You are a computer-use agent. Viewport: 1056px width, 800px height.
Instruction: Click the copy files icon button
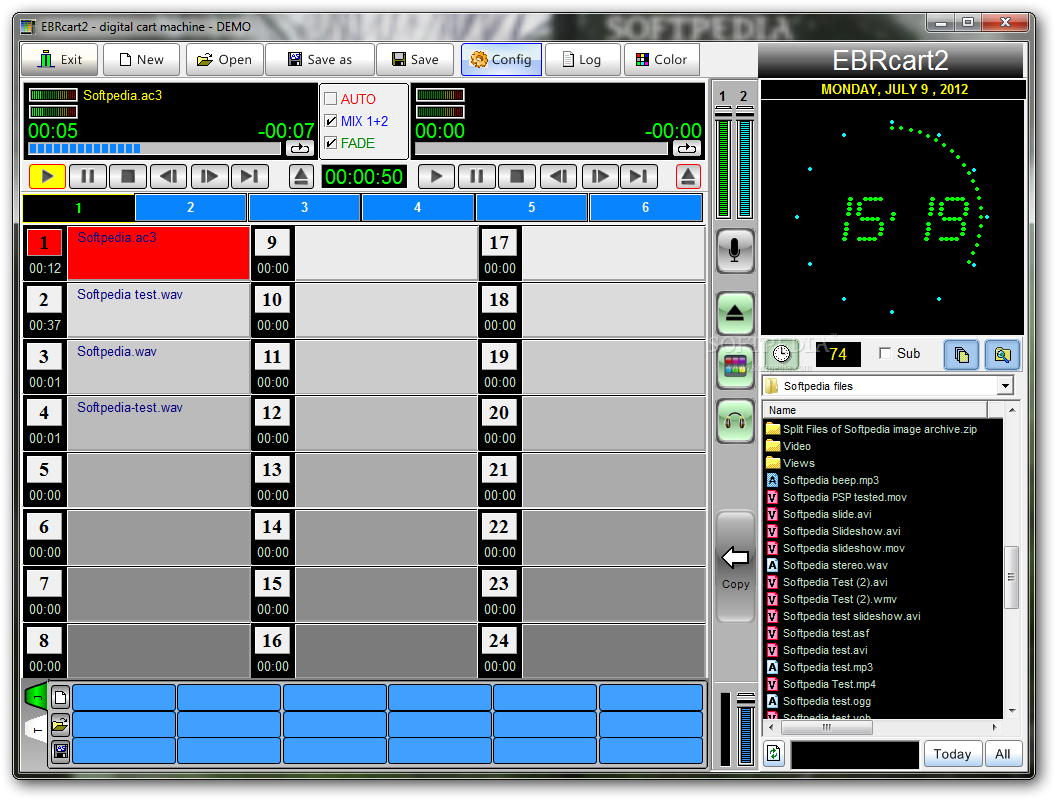click(962, 355)
